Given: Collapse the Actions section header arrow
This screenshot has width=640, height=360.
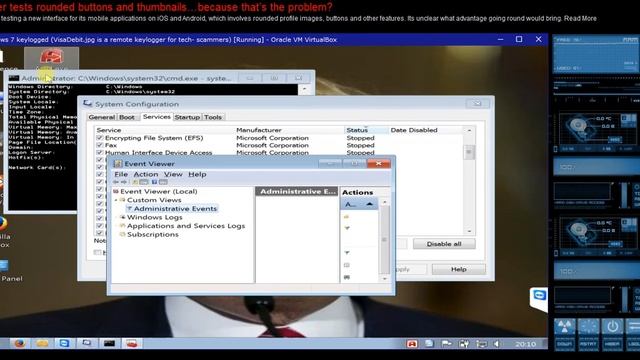Looking at the screenshot, I should tap(369, 204).
